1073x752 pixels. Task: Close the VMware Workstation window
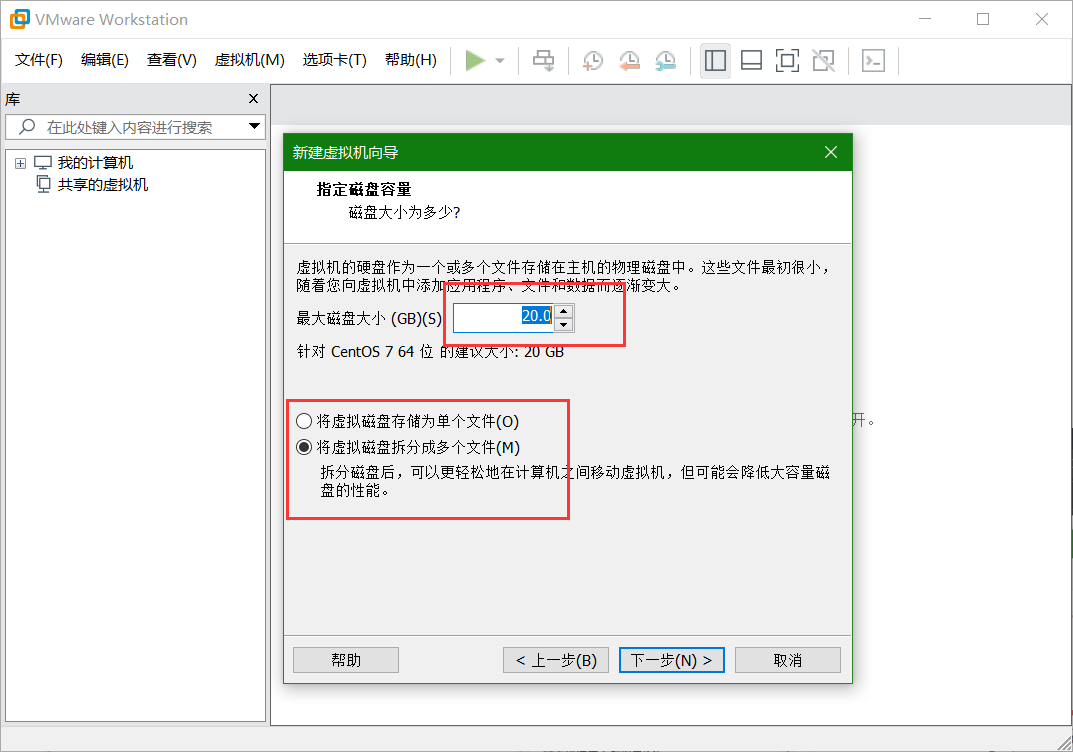click(1042, 19)
